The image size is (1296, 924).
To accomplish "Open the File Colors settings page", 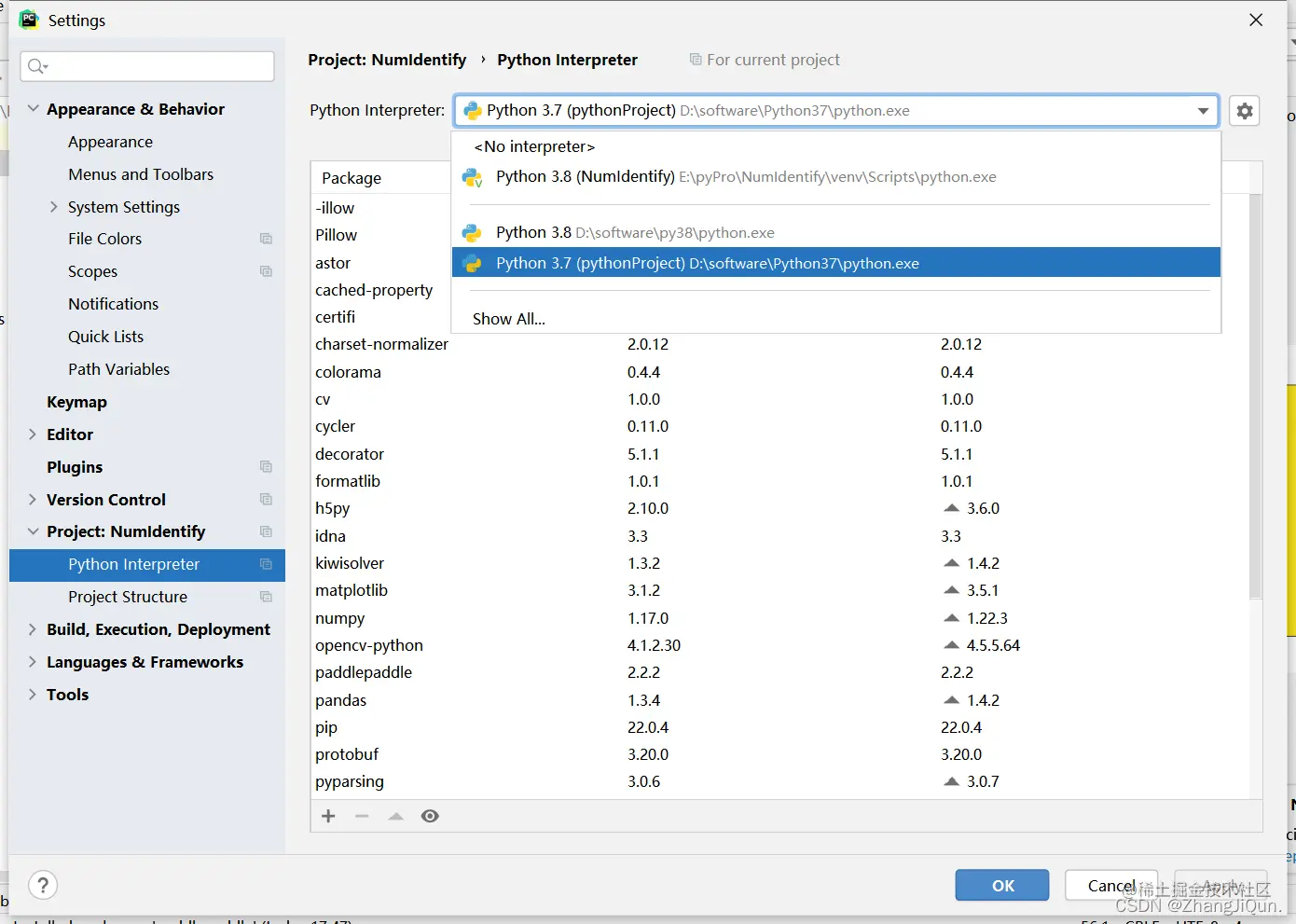I will click(104, 239).
